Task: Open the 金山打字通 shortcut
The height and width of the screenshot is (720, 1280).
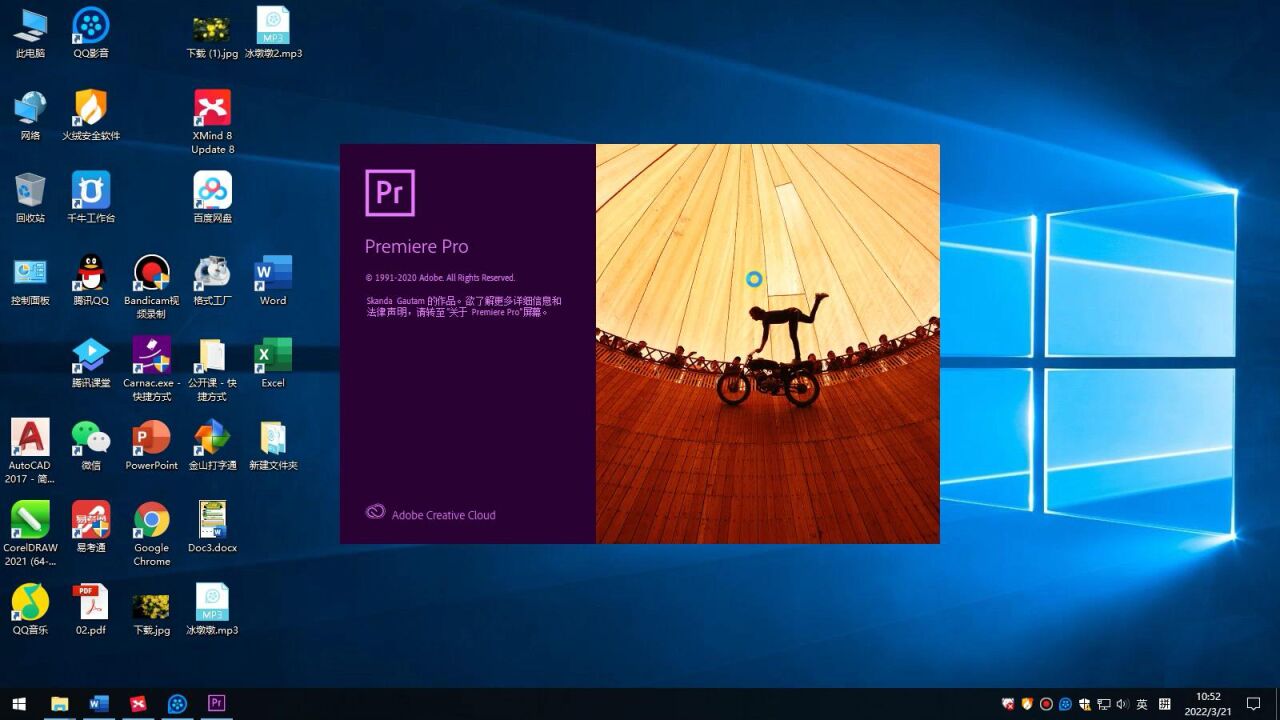Action: [212, 444]
